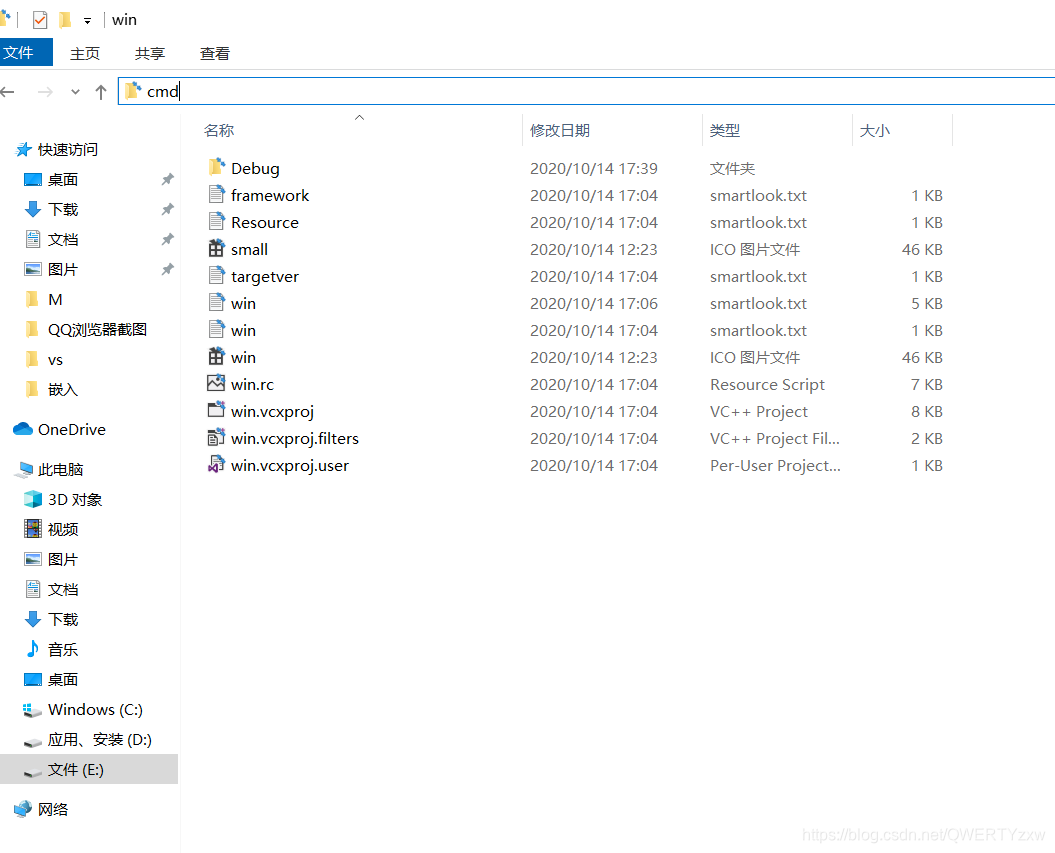
Task: Select OneDrive cloud icon in sidebar
Action: [x=23, y=429]
